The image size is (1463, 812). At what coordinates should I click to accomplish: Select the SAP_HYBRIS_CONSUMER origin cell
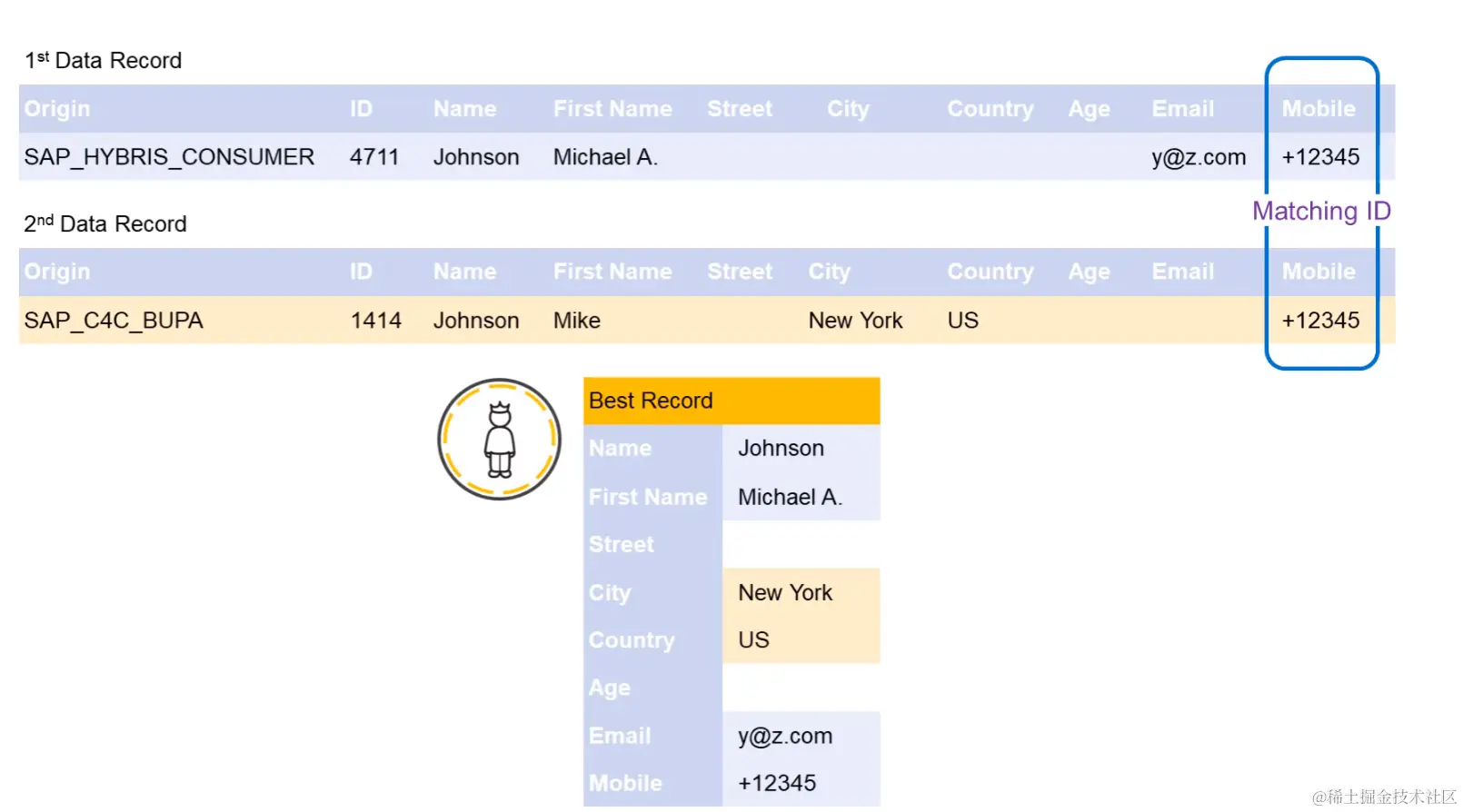[169, 157]
